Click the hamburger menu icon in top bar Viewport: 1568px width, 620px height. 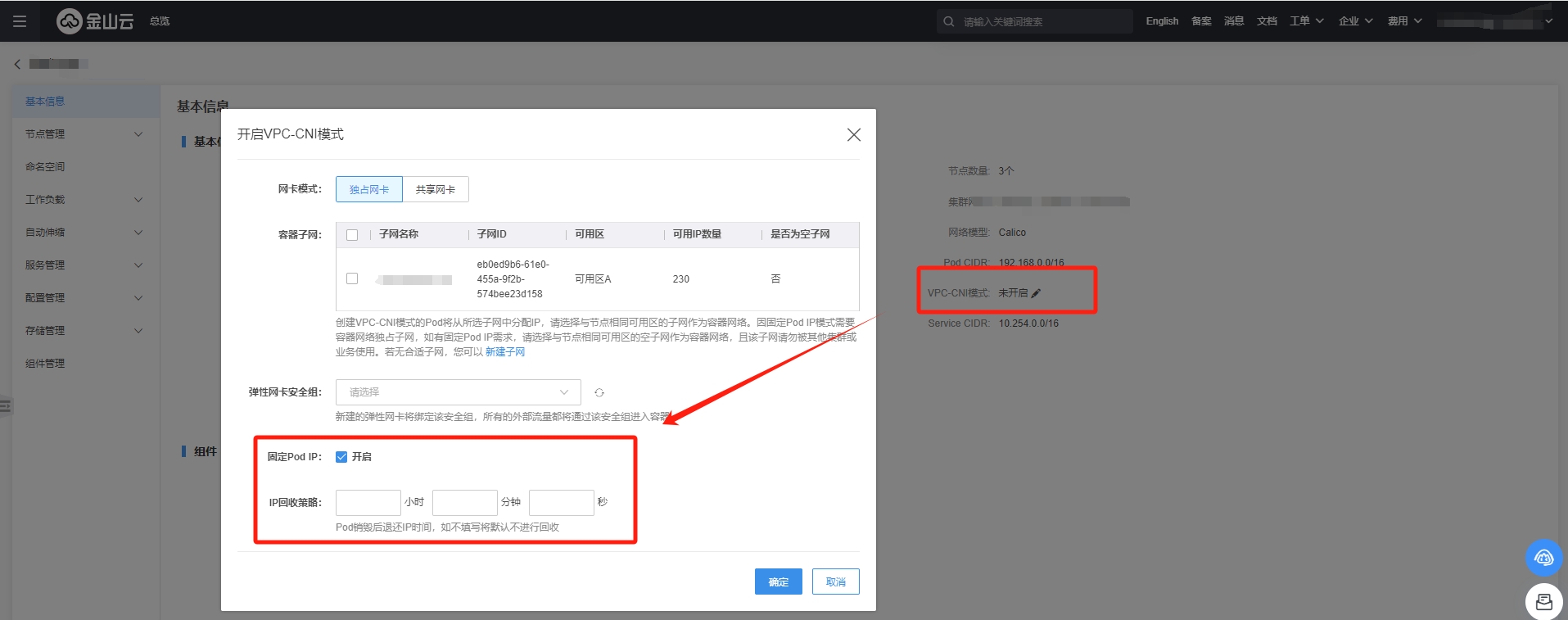(x=20, y=21)
